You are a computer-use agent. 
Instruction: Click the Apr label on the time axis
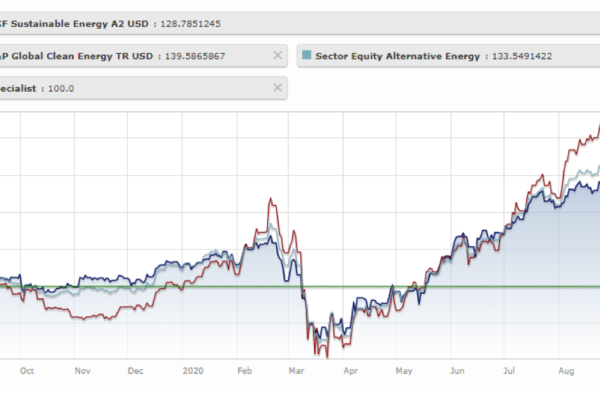pos(350,370)
